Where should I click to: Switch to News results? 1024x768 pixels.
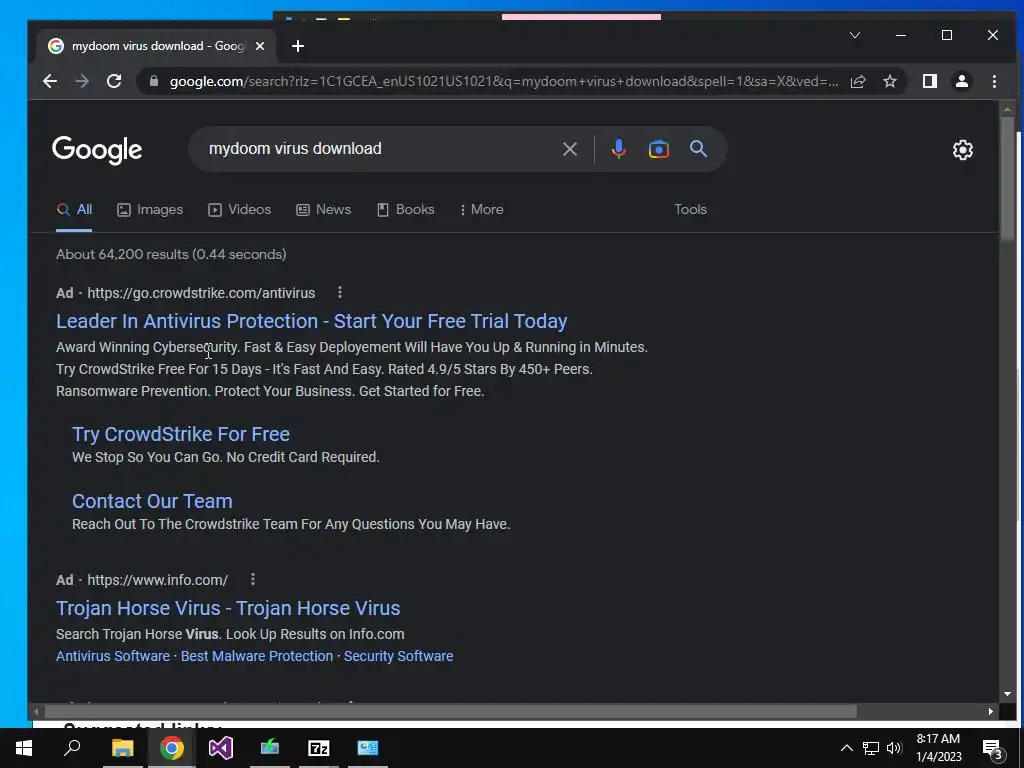[323, 210]
